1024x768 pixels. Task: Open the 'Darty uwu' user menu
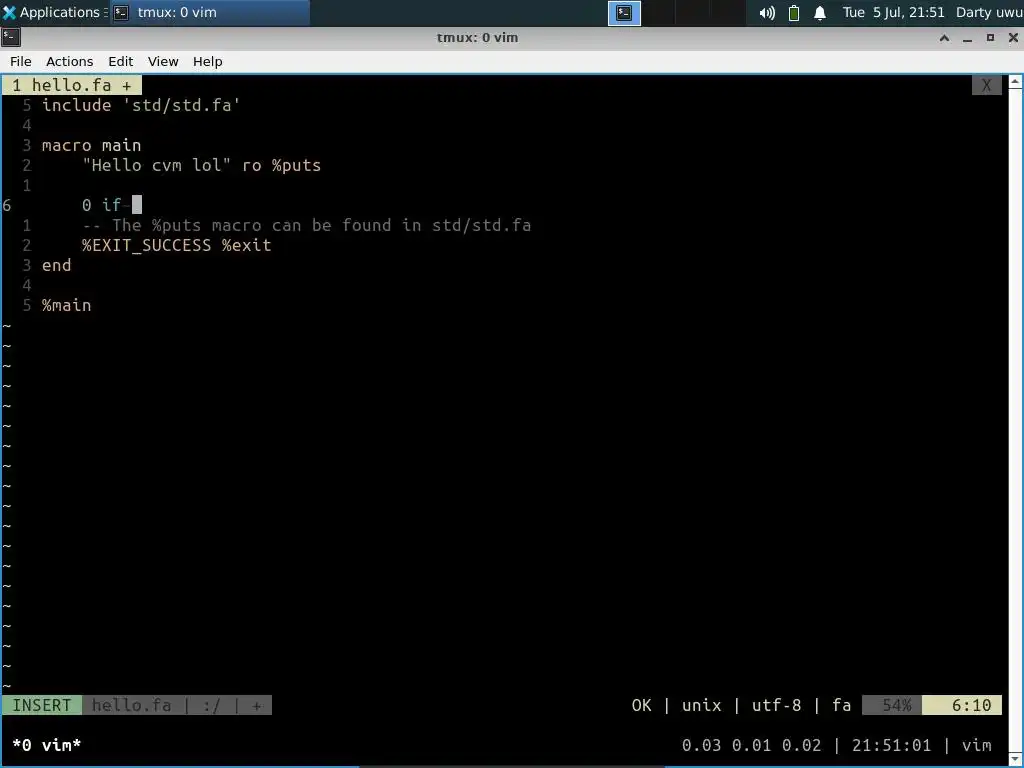tap(989, 12)
